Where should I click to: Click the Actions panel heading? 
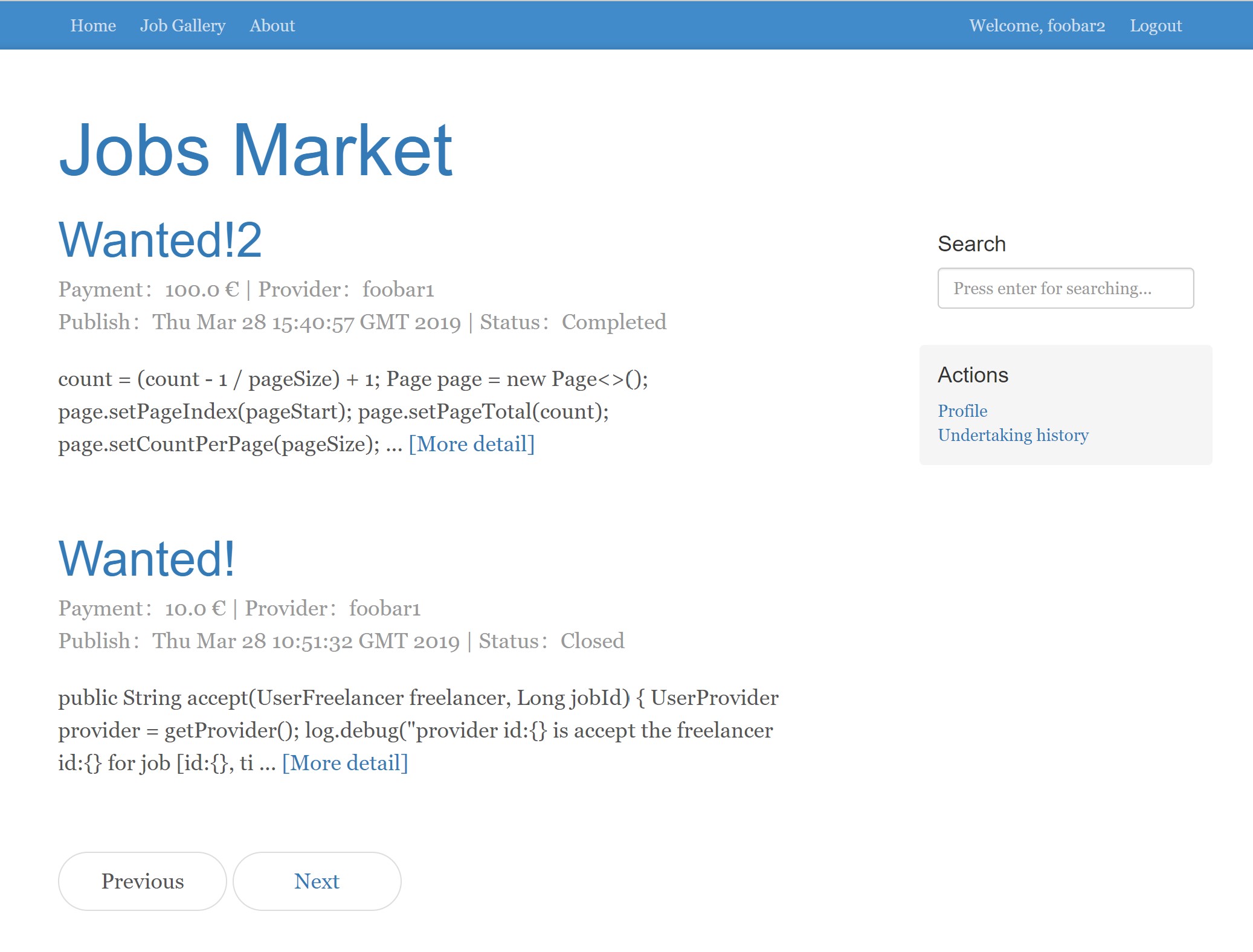coord(973,375)
